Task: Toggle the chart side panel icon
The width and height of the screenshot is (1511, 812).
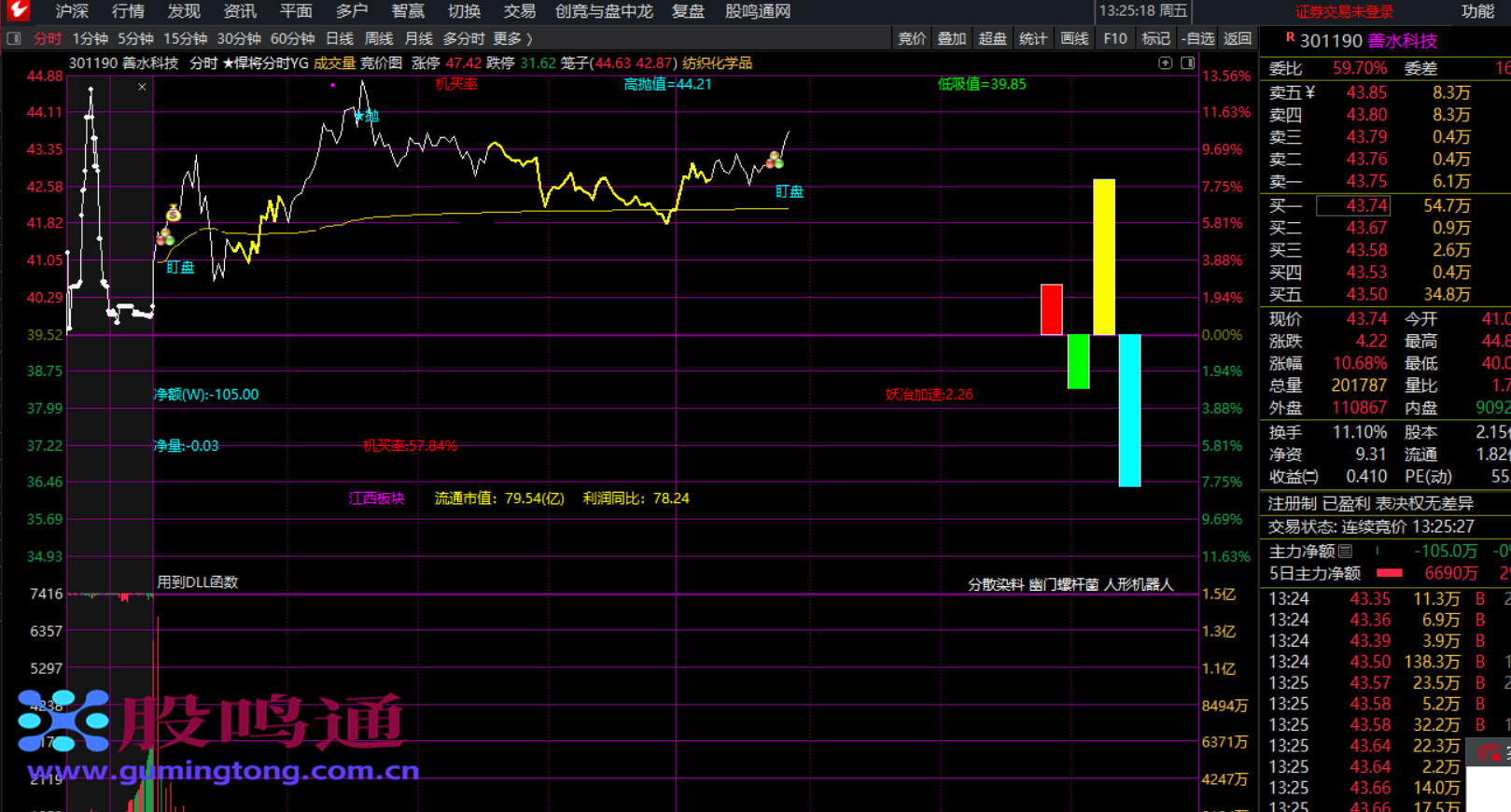Action: (x=1188, y=63)
